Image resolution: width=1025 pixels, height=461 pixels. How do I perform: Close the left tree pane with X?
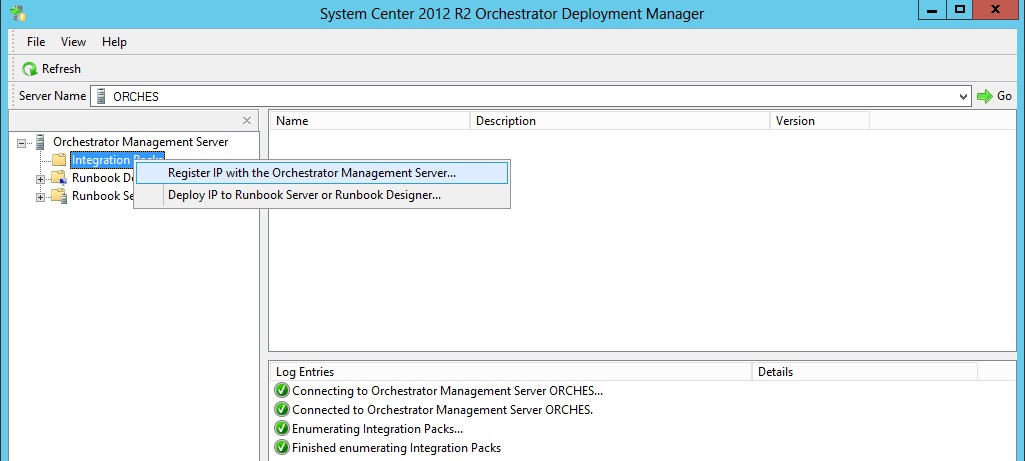point(247,120)
